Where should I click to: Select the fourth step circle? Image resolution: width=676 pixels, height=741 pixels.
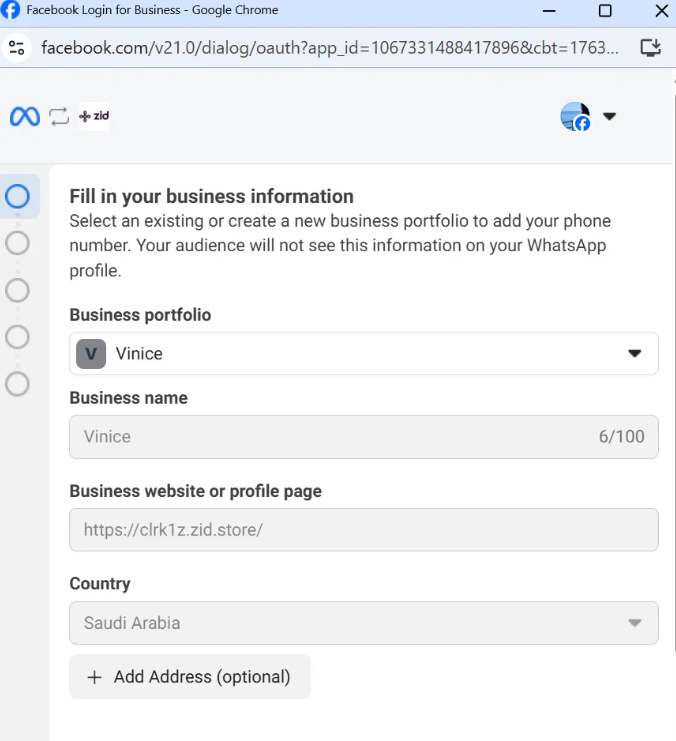[x=17, y=337]
